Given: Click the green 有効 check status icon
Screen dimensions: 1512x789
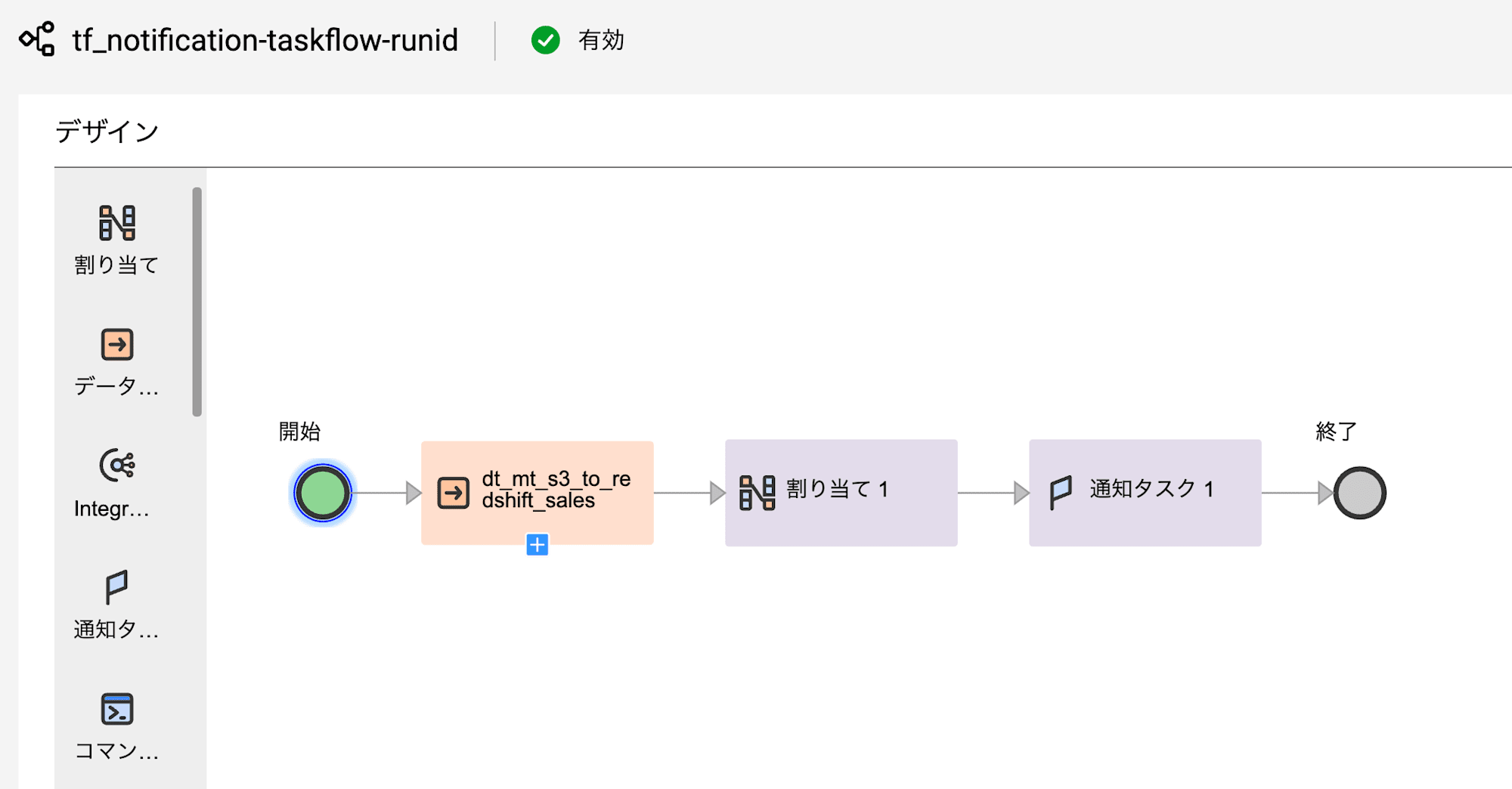Looking at the screenshot, I should [x=545, y=40].
